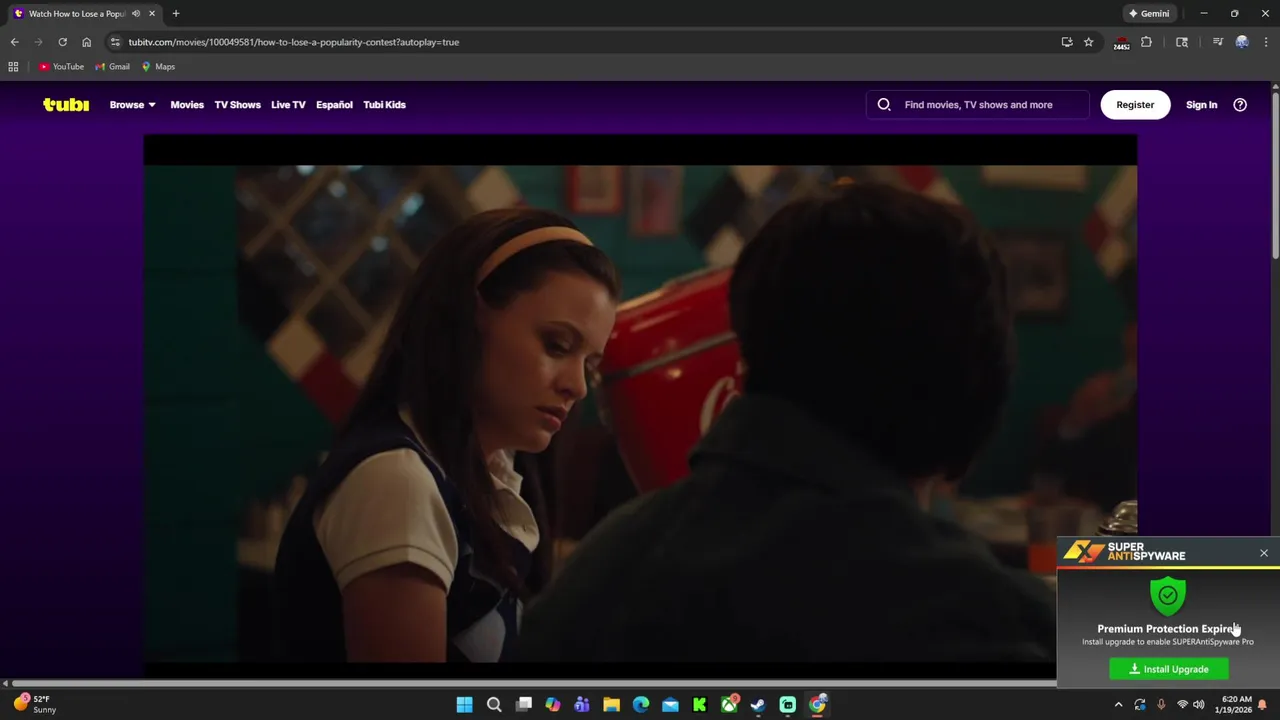The width and height of the screenshot is (1280, 720).
Task: Click the microphone icon in system tray
Action: 1161,704
